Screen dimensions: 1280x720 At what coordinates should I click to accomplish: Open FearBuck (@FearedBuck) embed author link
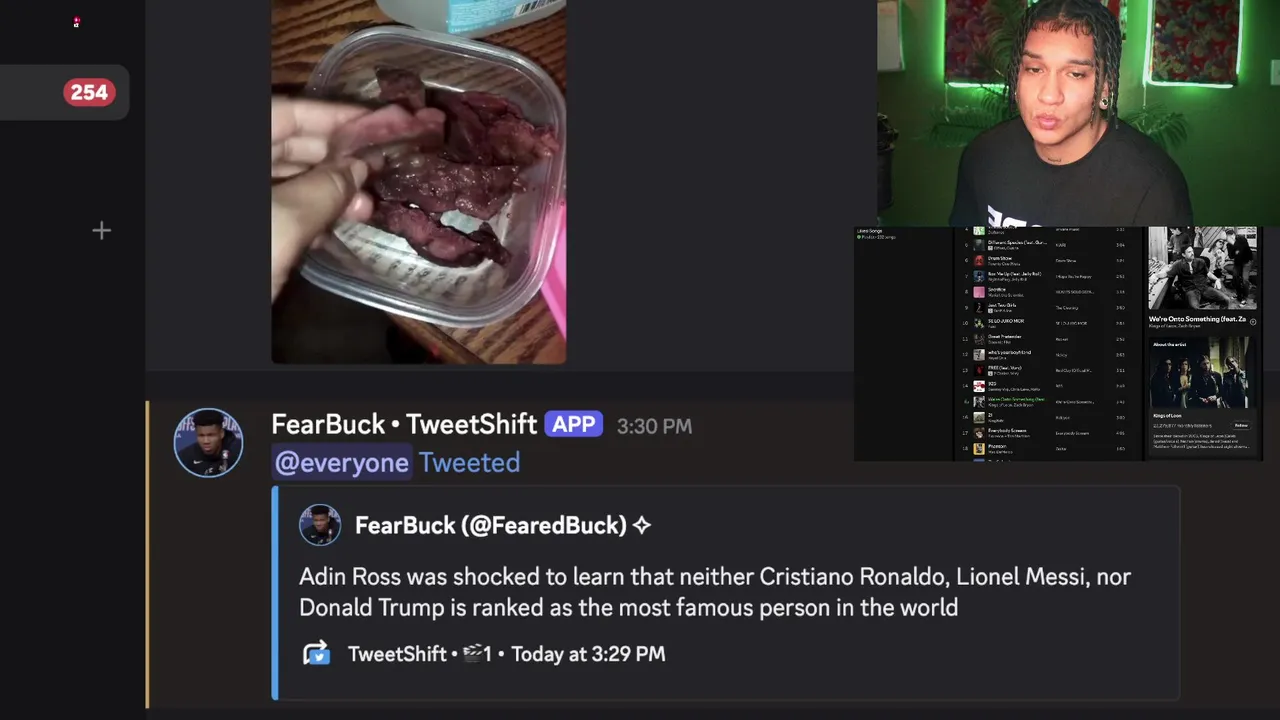click(491, 525)
